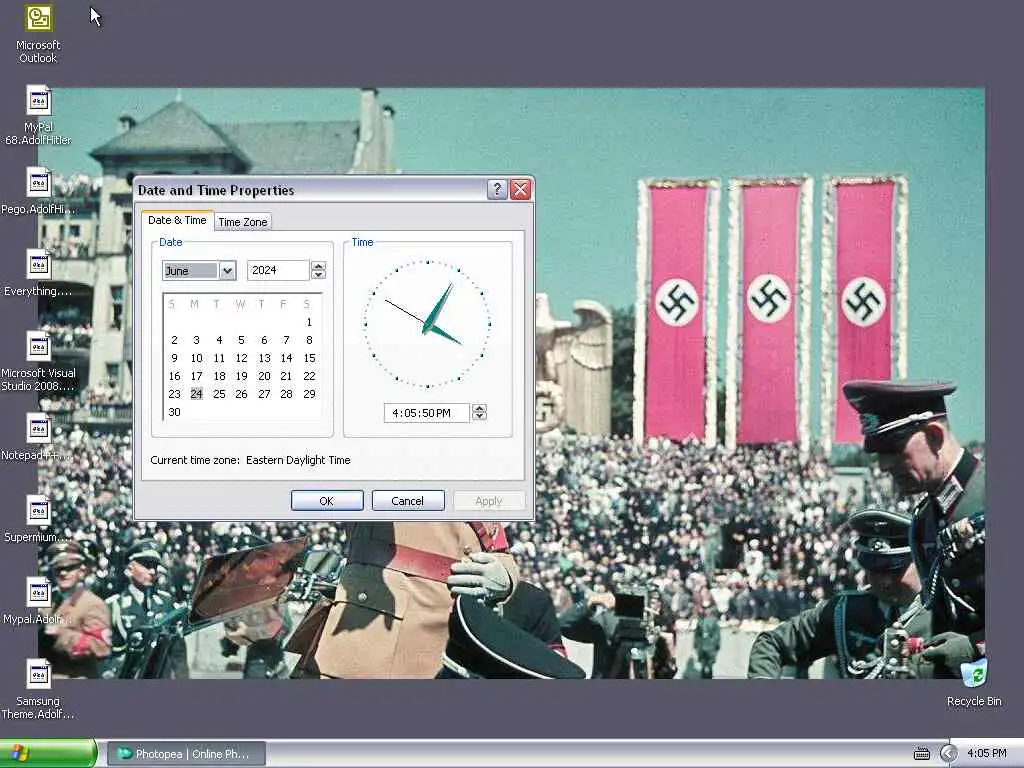
Task: Close the Date and Time Properties dialog
Action: point(520,190)
